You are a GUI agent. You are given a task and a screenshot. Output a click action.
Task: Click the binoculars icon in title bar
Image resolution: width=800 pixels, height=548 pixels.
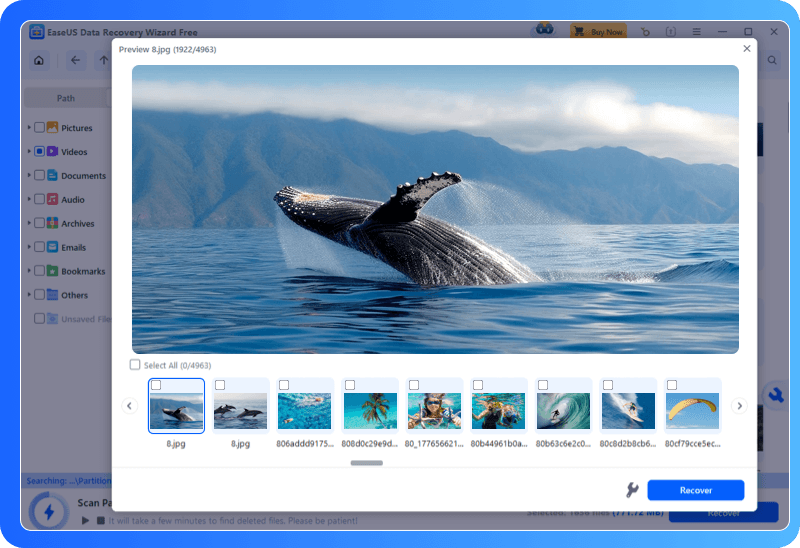click(544, 30)
